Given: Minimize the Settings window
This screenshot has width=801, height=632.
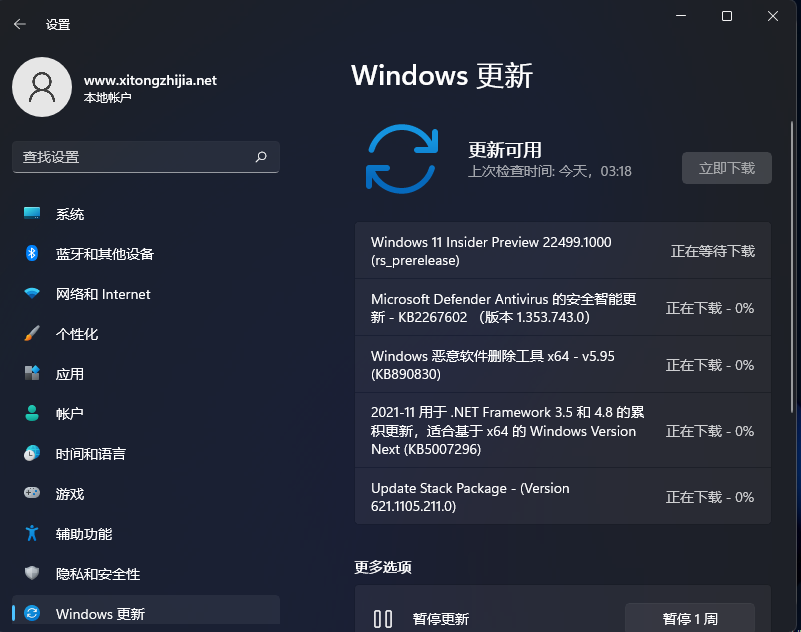Looking at the screenshot, I should [x=681, y=16].
